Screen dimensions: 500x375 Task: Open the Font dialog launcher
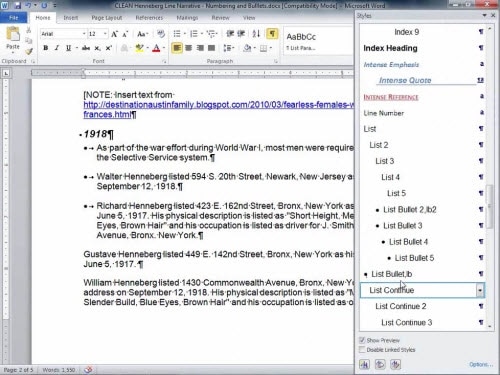(x=164, y=61)
